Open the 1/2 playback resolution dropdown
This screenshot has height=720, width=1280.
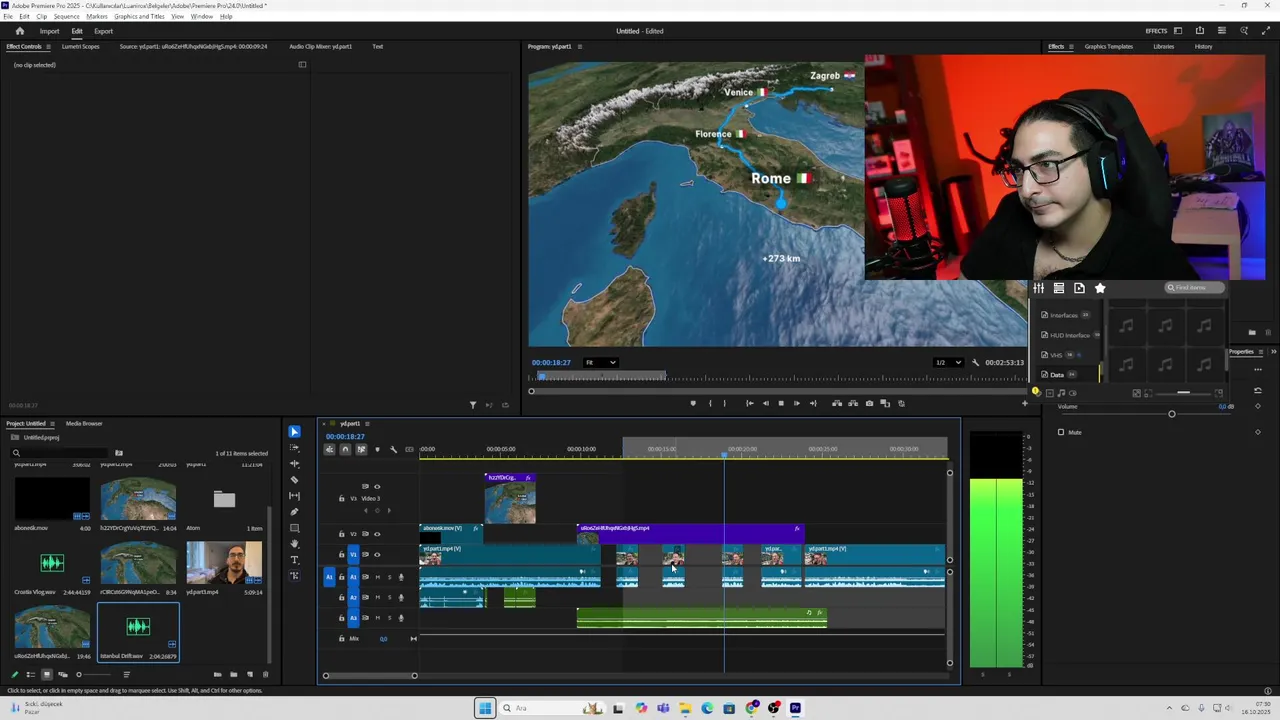pos(947,362)
